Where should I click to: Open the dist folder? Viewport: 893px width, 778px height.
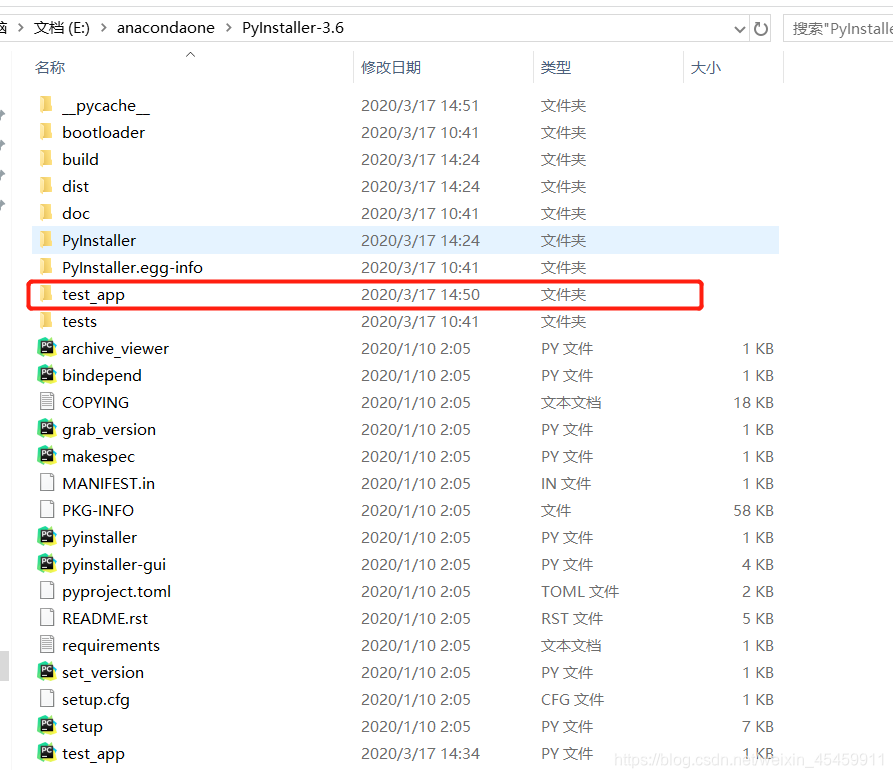pyautogui.click(x=75, y=186)
